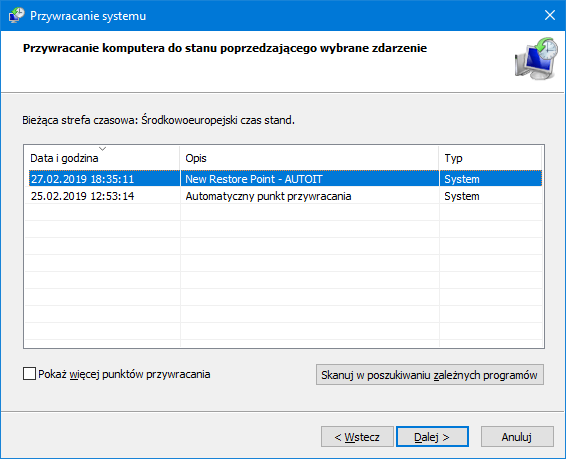
Task: Click the date 25.02.2019 12:53:14 cell
Action: (x=82, y=196)
